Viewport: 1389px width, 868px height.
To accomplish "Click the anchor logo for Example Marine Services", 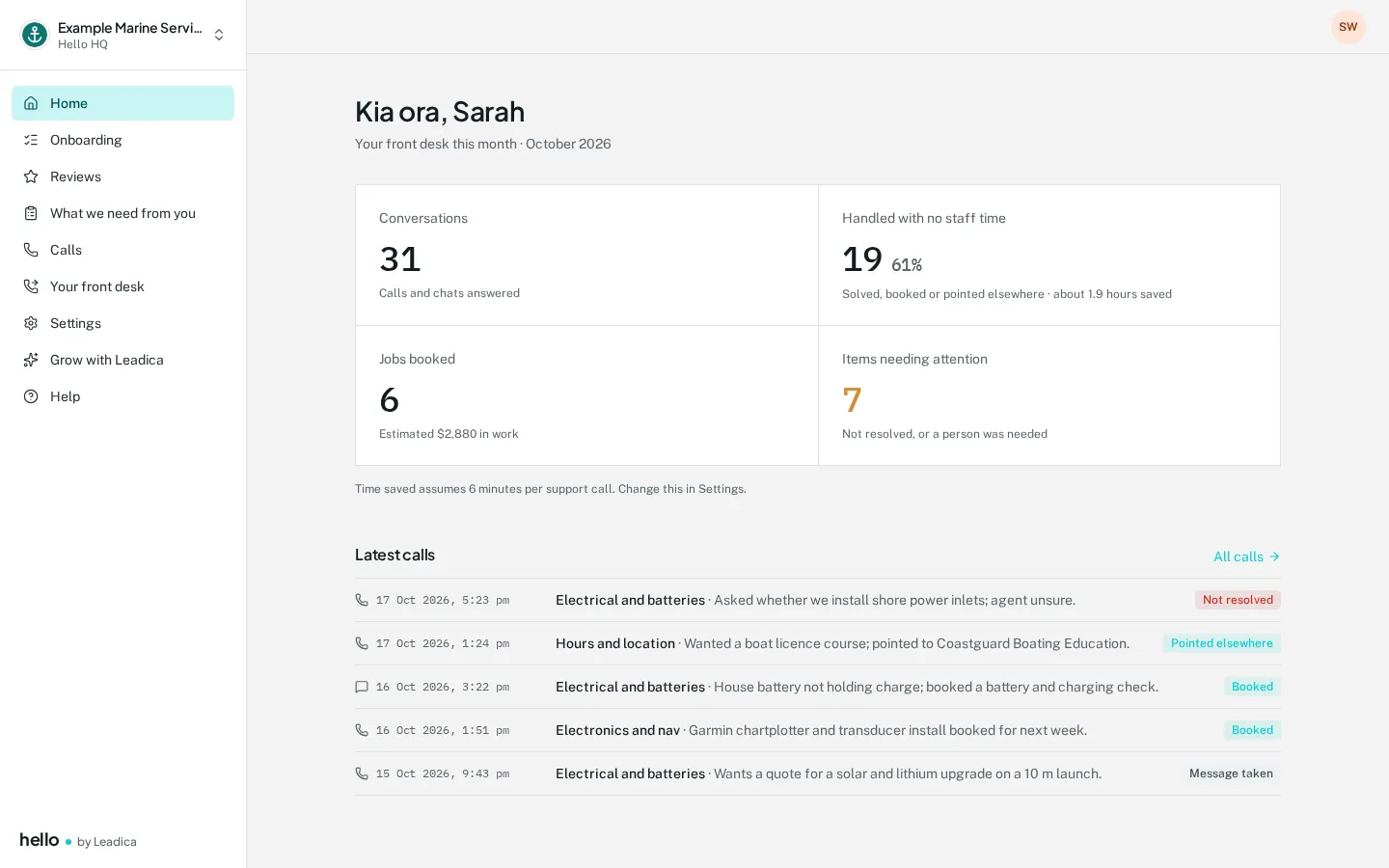I will click(x=35, y=35).
